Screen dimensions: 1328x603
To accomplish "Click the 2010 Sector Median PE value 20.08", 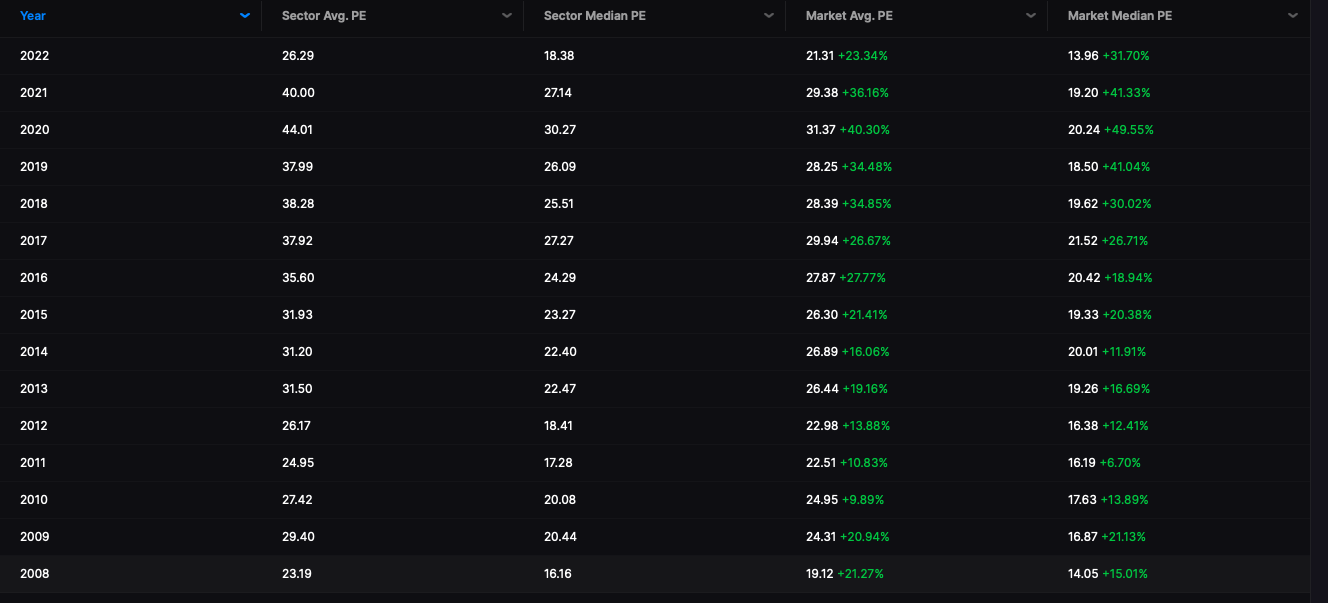I will click(x=560, y=500).
